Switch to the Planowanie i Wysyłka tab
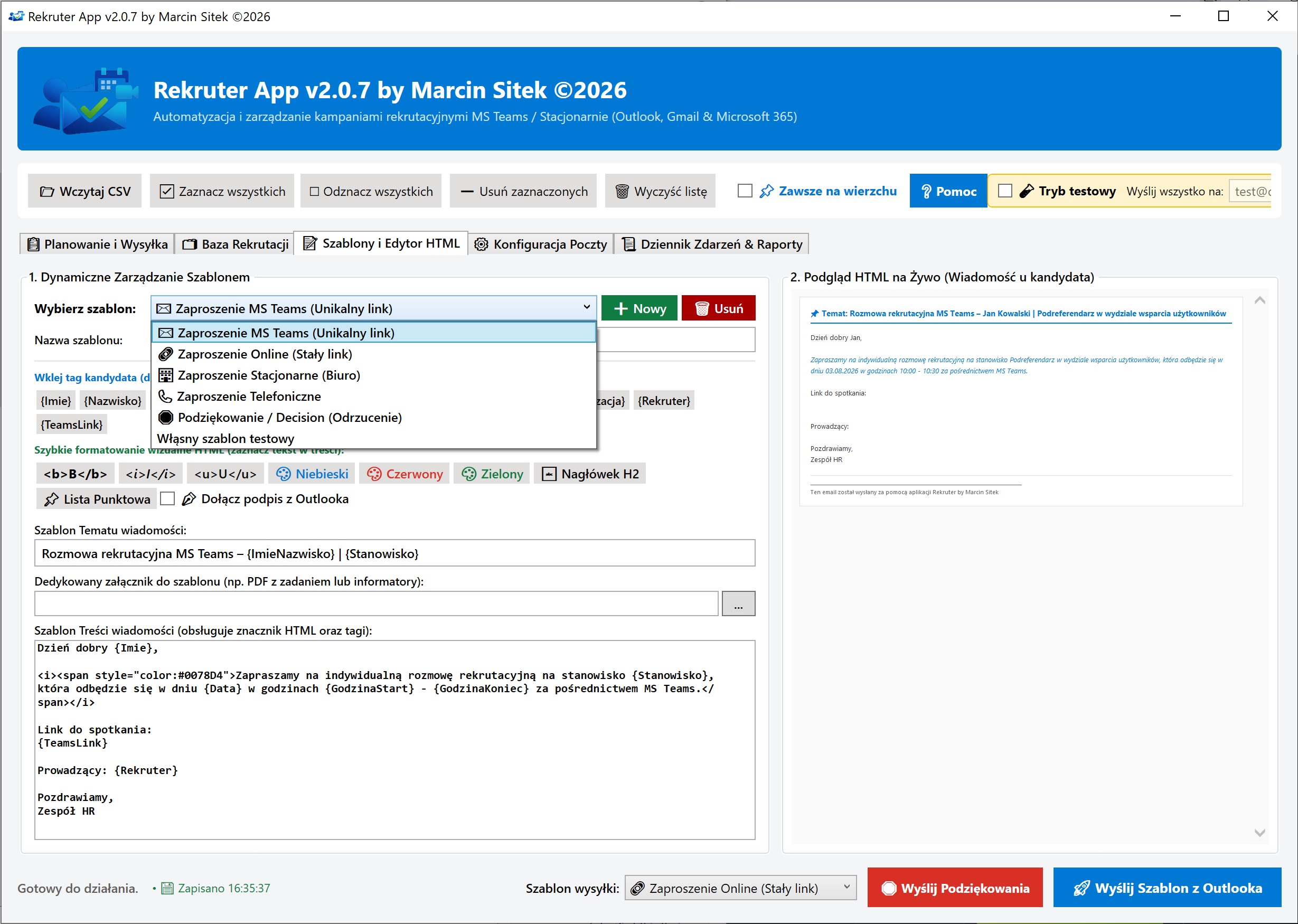 [x=98, y=244]
